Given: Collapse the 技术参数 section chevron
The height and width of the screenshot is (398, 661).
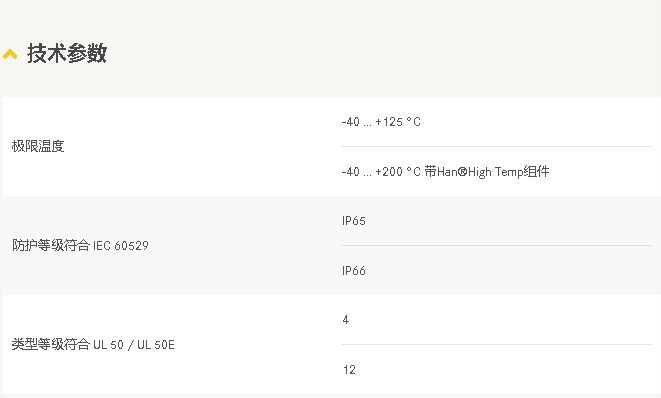Looking at the screenshot, I should [x=10, y=54].
